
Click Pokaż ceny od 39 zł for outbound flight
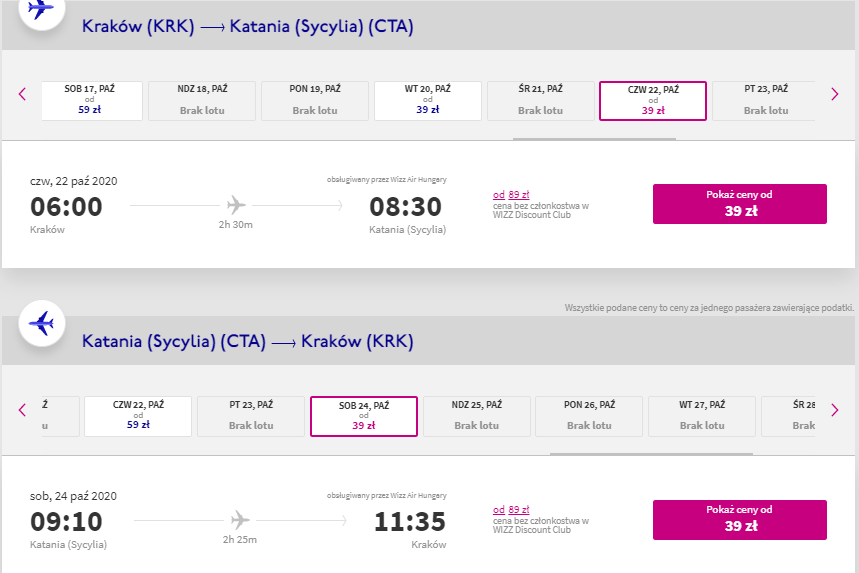[x=740, y=204]
